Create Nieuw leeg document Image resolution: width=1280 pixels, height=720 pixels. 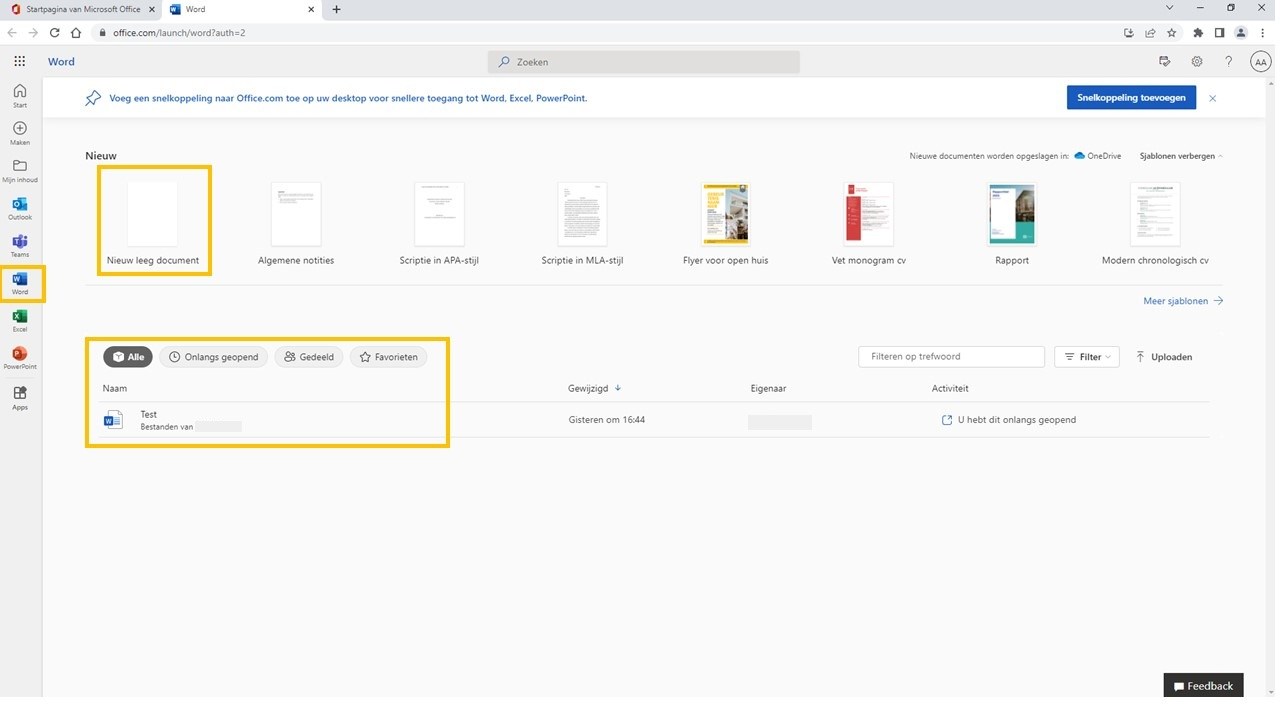click(153, 221)
